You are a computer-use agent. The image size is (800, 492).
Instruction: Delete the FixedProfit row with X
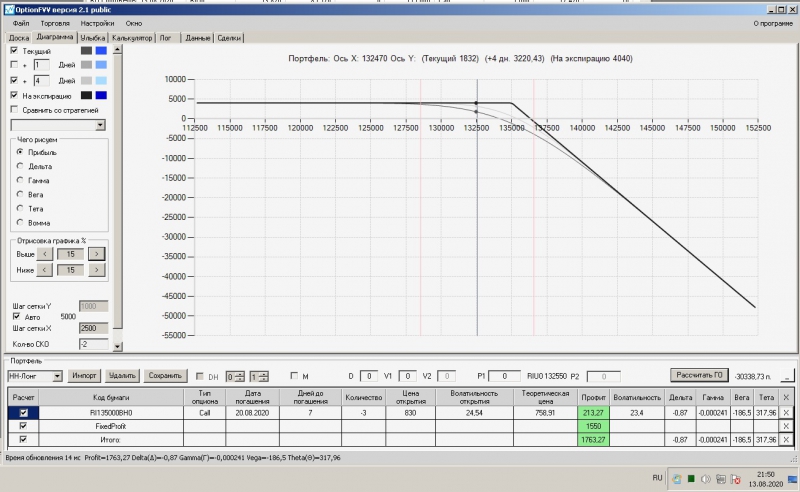(x=786, y=426)
